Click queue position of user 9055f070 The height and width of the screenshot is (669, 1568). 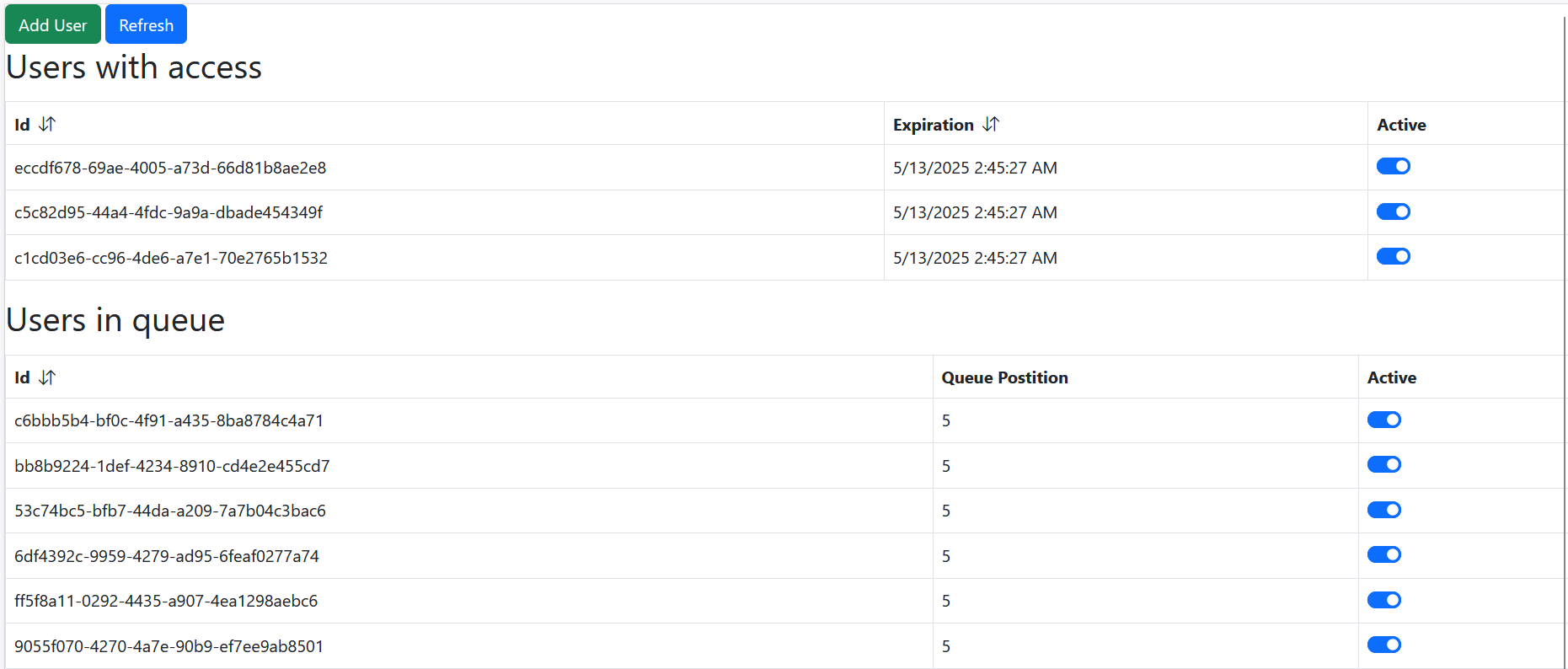(x=946, y=646)
